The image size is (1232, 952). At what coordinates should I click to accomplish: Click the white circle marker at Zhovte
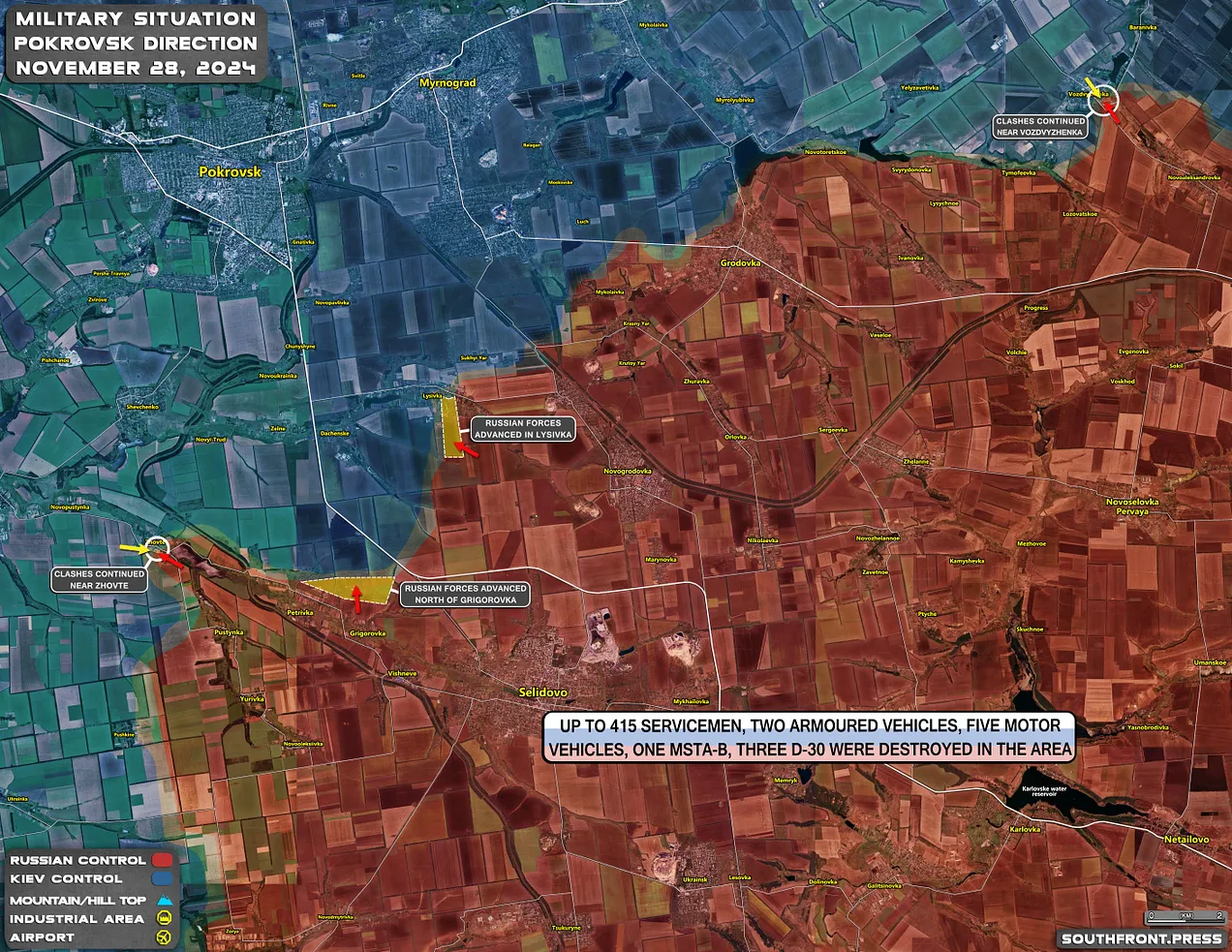[x=156, y=550]
